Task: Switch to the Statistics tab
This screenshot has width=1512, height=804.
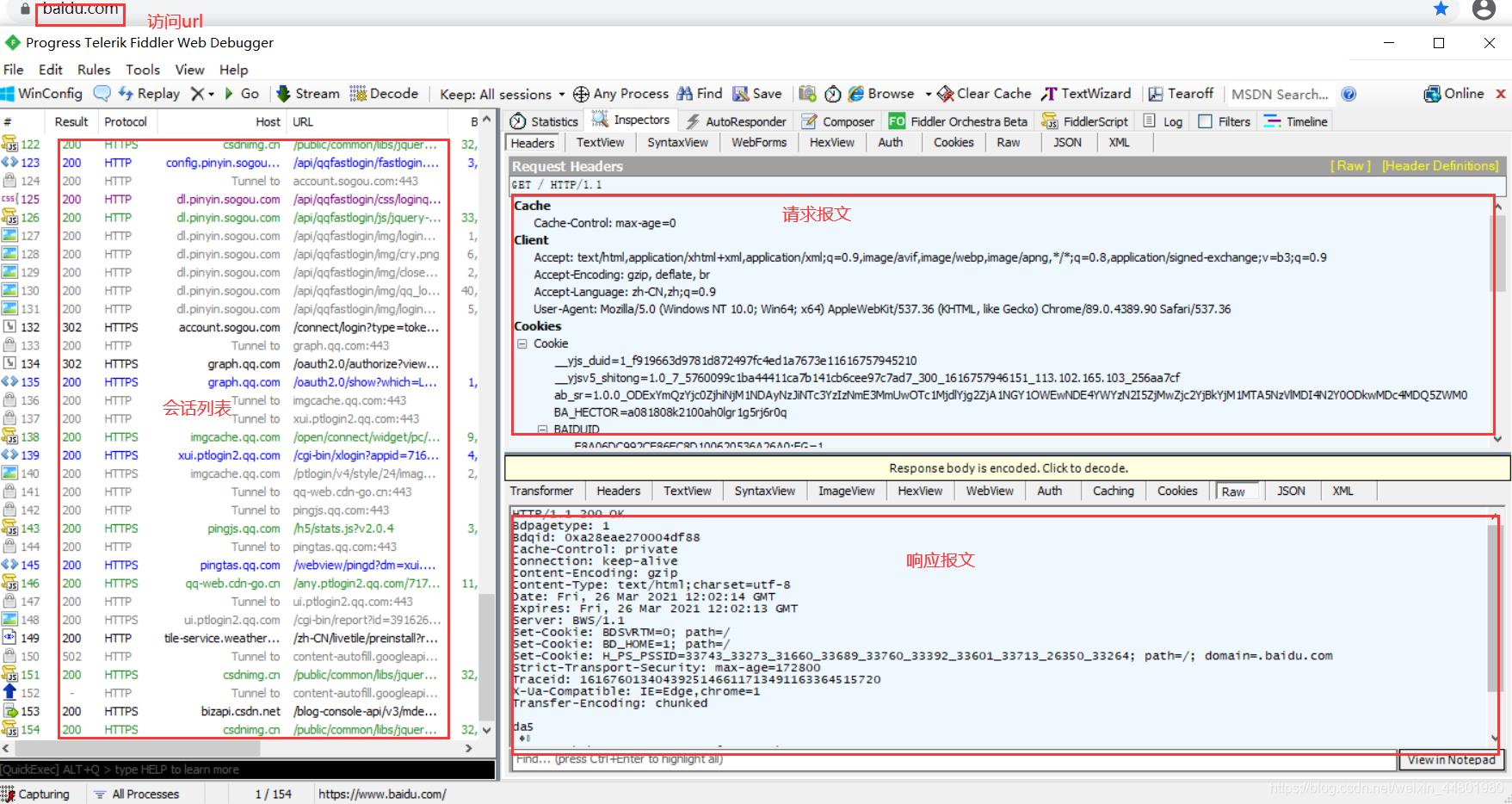Action: coord(544,121)
